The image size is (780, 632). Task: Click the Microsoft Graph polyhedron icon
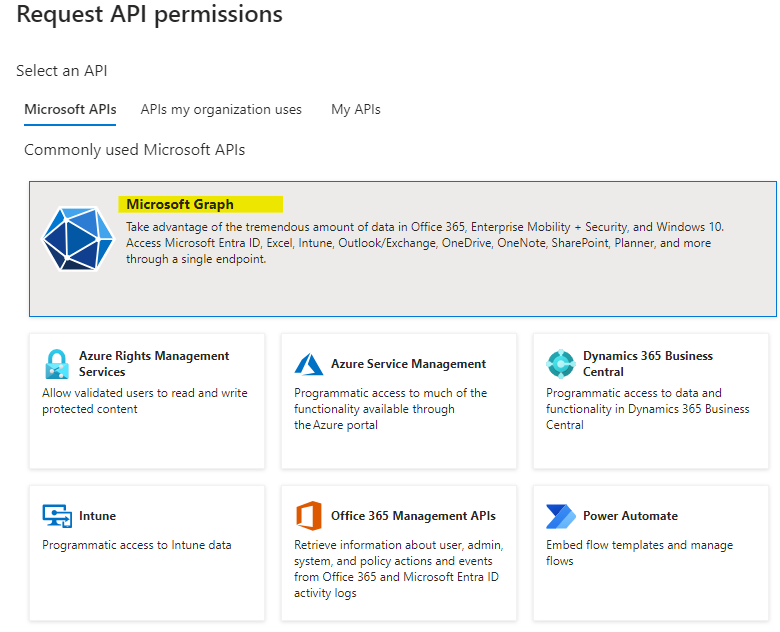tap(78, 238)
